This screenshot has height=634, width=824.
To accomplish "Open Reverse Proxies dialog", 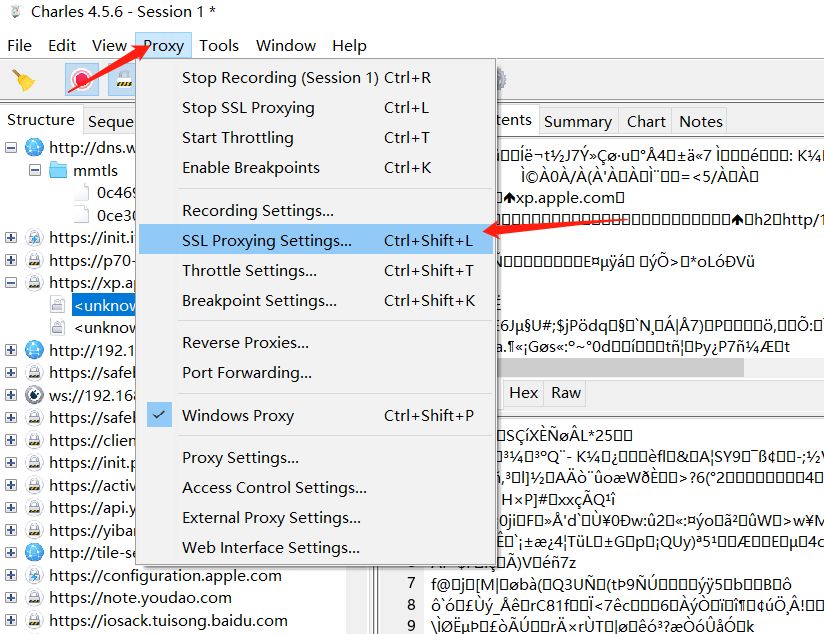I will (x=315, y=343).
